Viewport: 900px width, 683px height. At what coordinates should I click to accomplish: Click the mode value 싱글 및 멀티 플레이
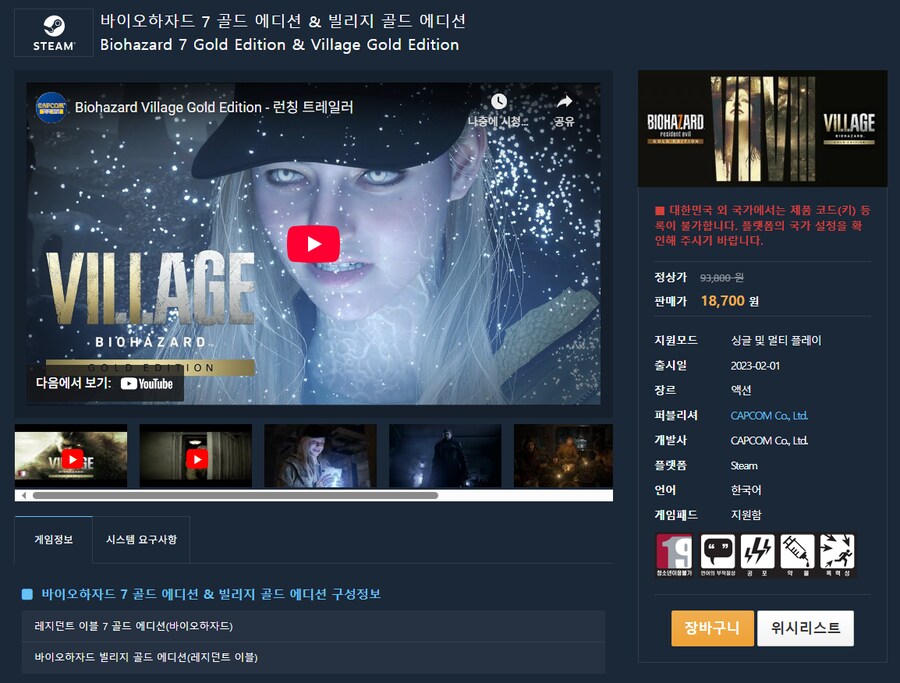coord(775,341)
